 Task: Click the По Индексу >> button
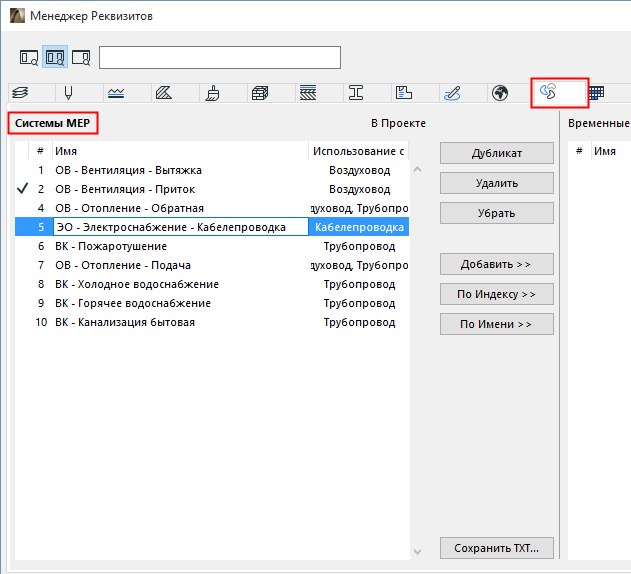(497, 294)
